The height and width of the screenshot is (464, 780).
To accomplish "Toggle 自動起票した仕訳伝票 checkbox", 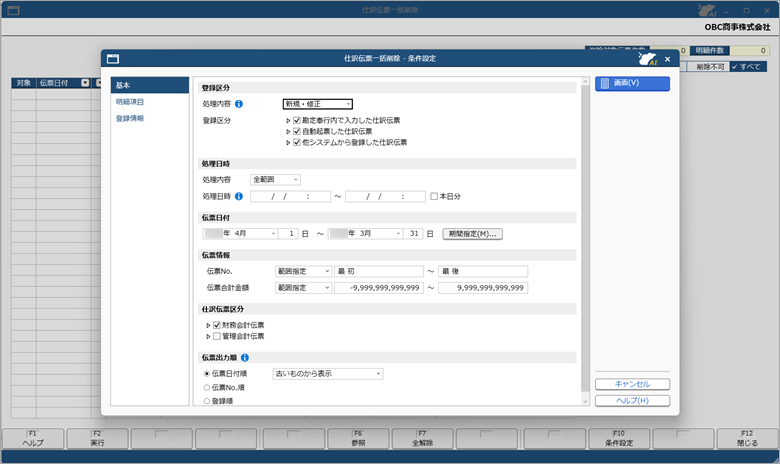I will click(x=297, y=131).
